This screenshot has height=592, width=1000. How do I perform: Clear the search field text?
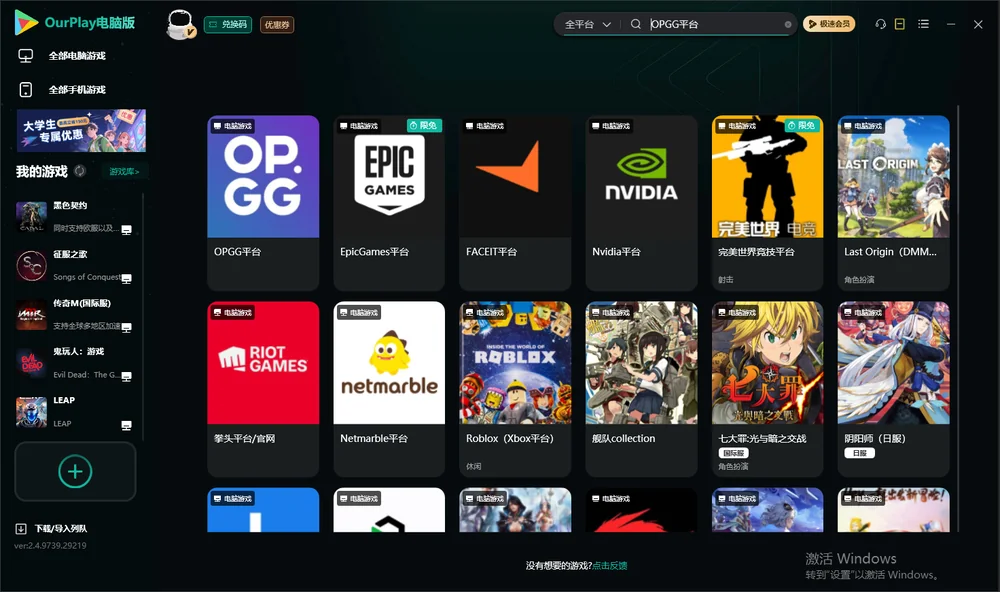(x=788, y=25)
